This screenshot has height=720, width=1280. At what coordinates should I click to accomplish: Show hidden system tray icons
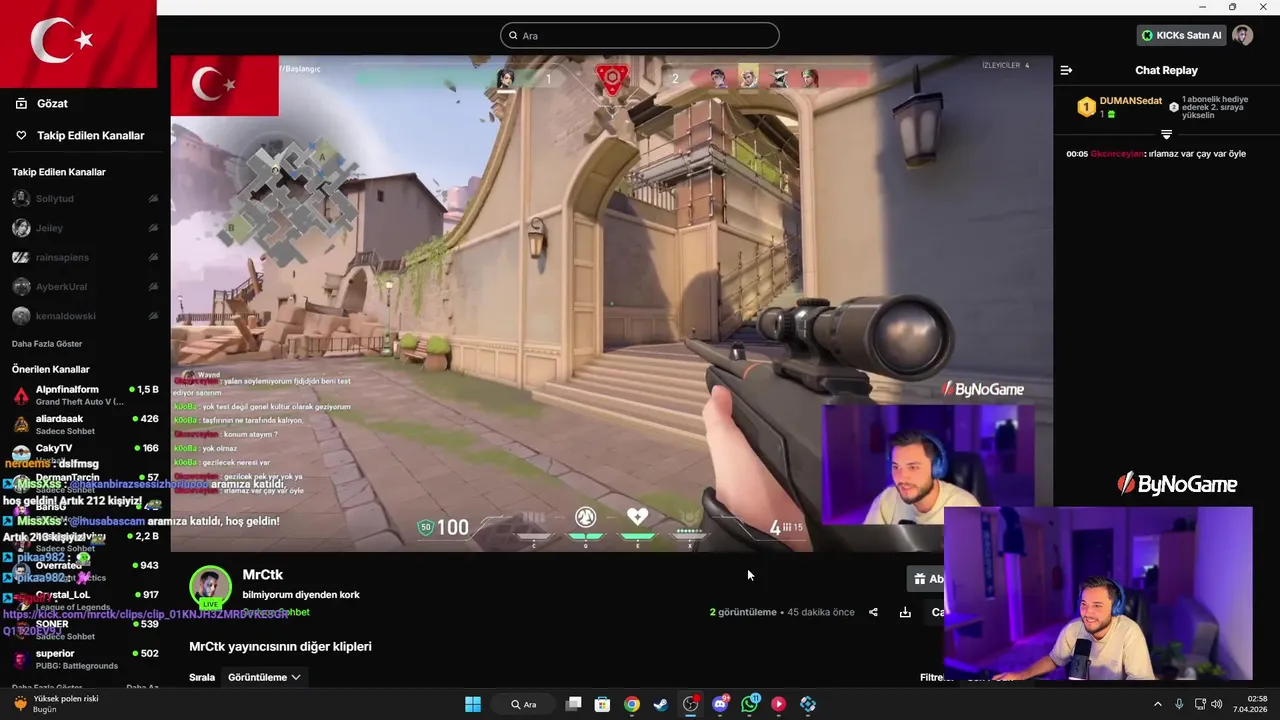1158,704
